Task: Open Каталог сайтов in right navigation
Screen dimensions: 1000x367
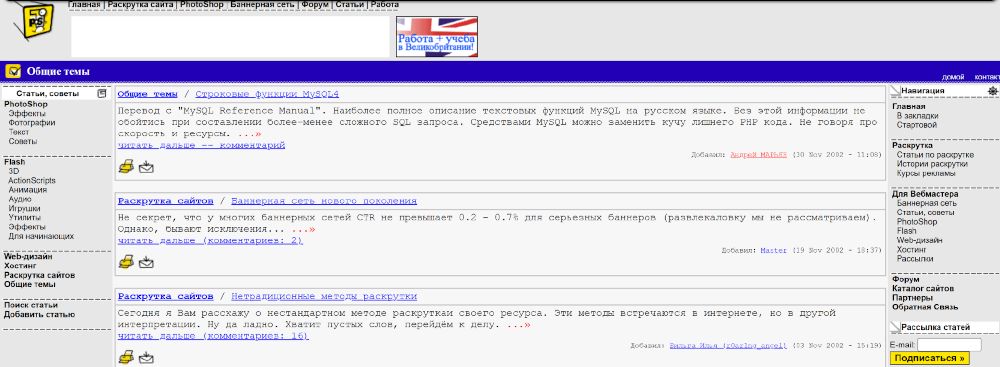Action: pyautogui.click(x=923, y=288)
